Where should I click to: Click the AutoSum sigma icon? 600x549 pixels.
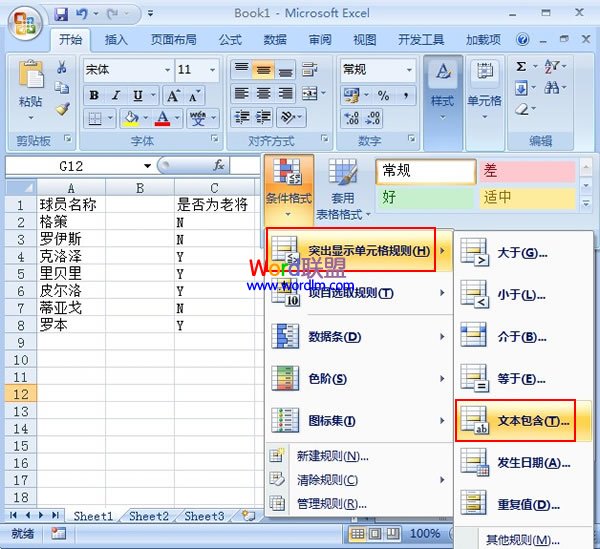click(521, 67)
